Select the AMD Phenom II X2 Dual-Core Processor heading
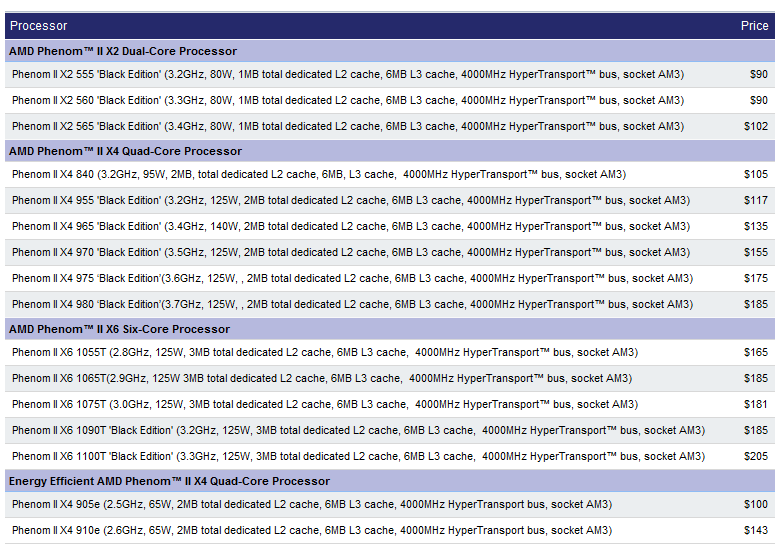 390,51
